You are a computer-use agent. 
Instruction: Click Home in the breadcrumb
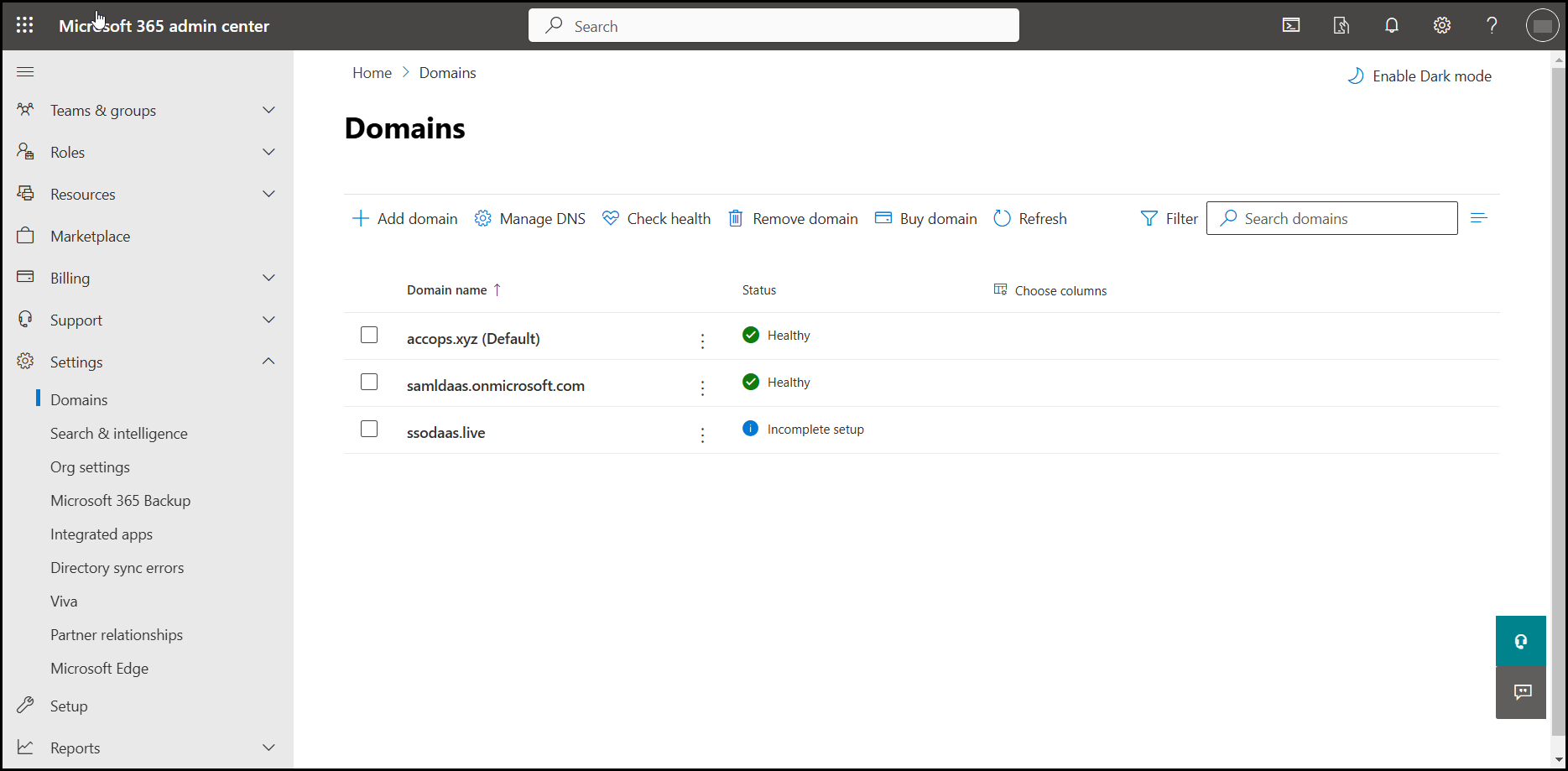tap(372, 73)
